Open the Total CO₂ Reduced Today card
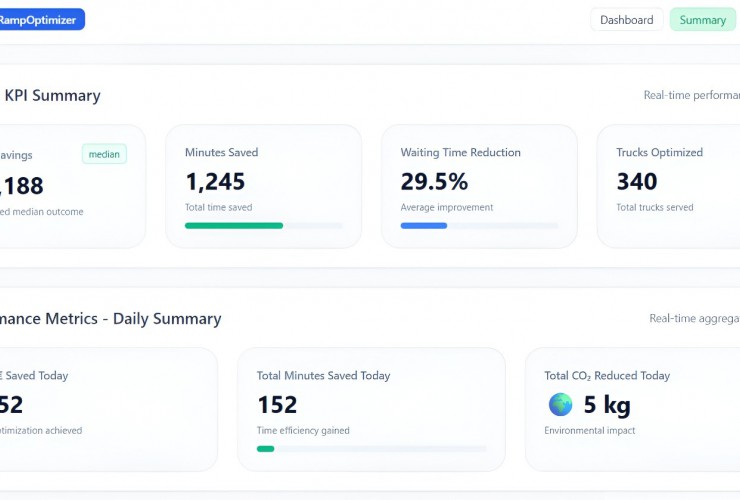This screenshot has width=740, height=500. pyautogui.click(x=632, y=409)
